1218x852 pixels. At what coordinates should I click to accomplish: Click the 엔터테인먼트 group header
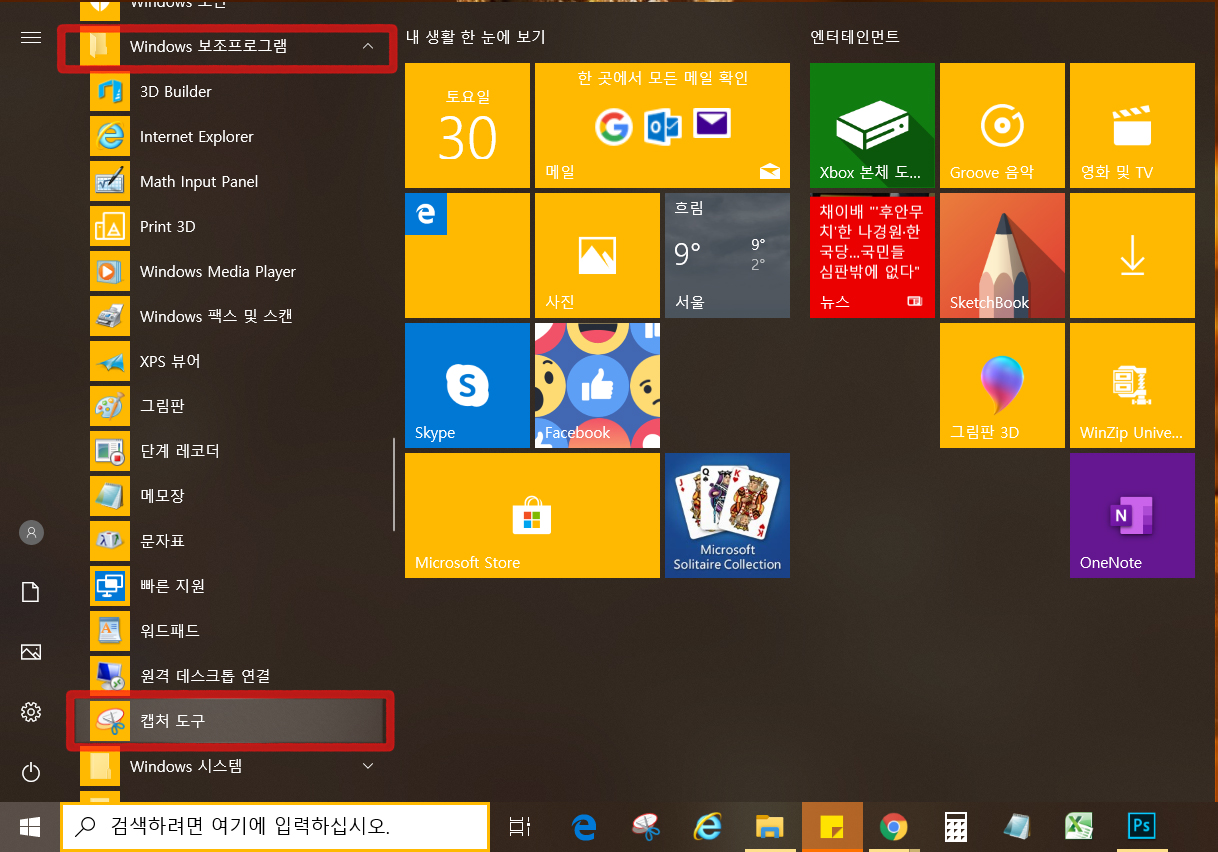click(x=855, y=37)
